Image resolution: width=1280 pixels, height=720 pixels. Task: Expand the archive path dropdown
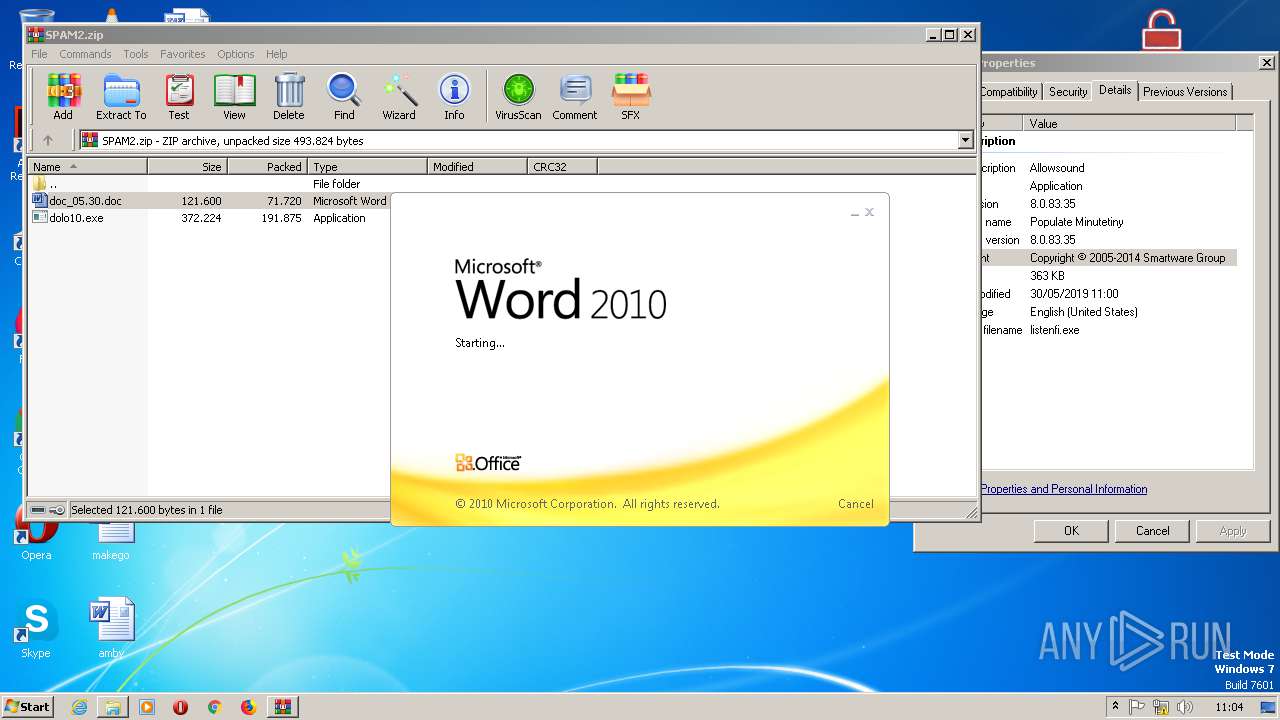(x=966, y=141)
